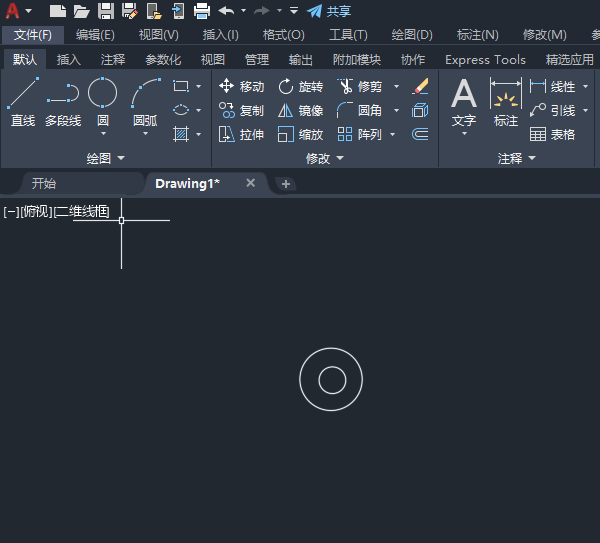Expand the Arc tool options arrow
600x543 pixels.
pos(145,134)
